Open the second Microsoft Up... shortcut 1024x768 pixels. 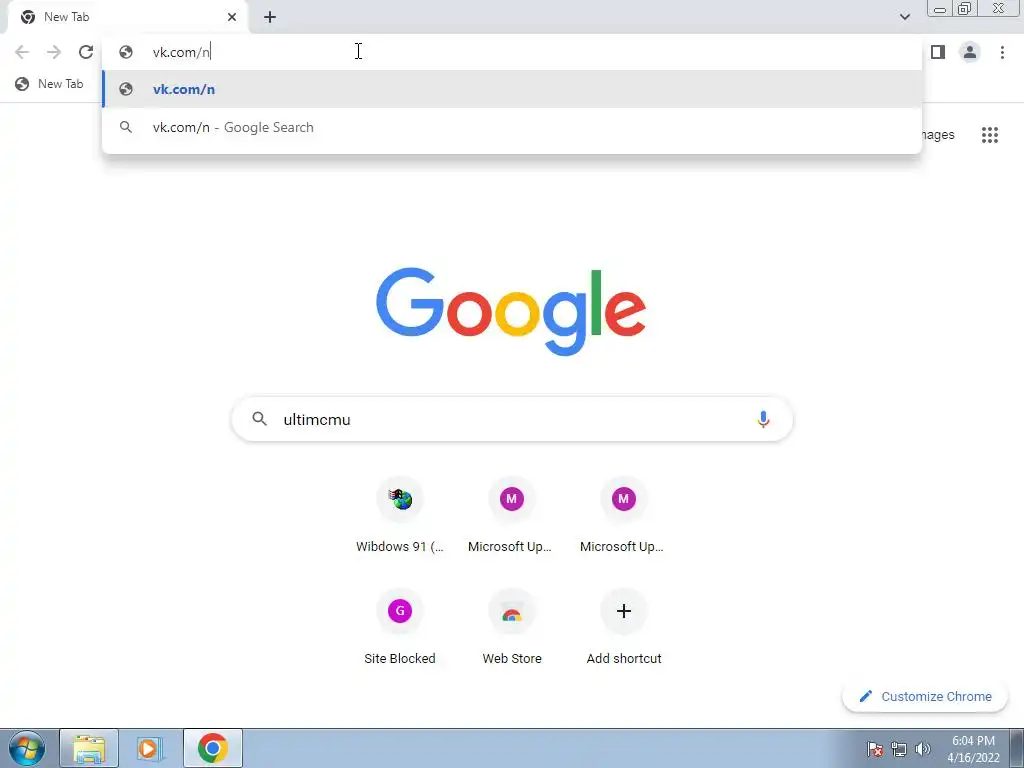[x=624, y=516]
